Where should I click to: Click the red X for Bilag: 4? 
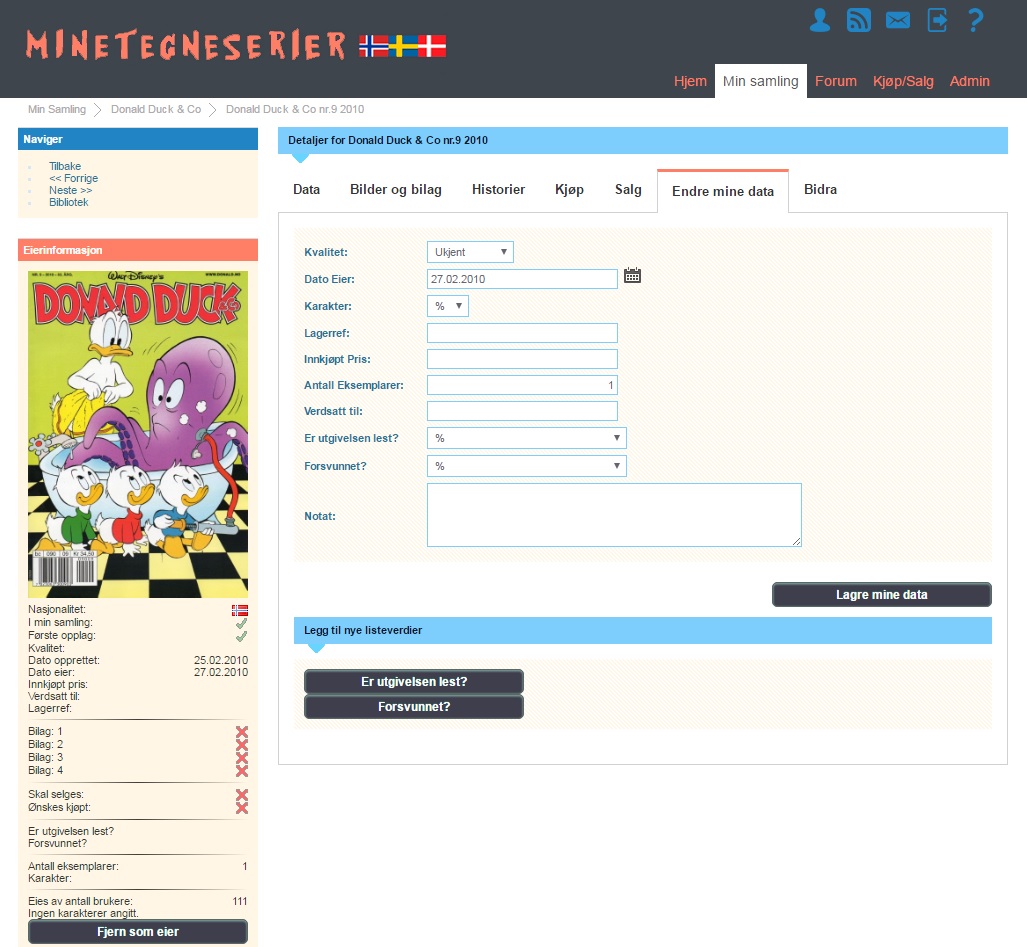point(242,771)
